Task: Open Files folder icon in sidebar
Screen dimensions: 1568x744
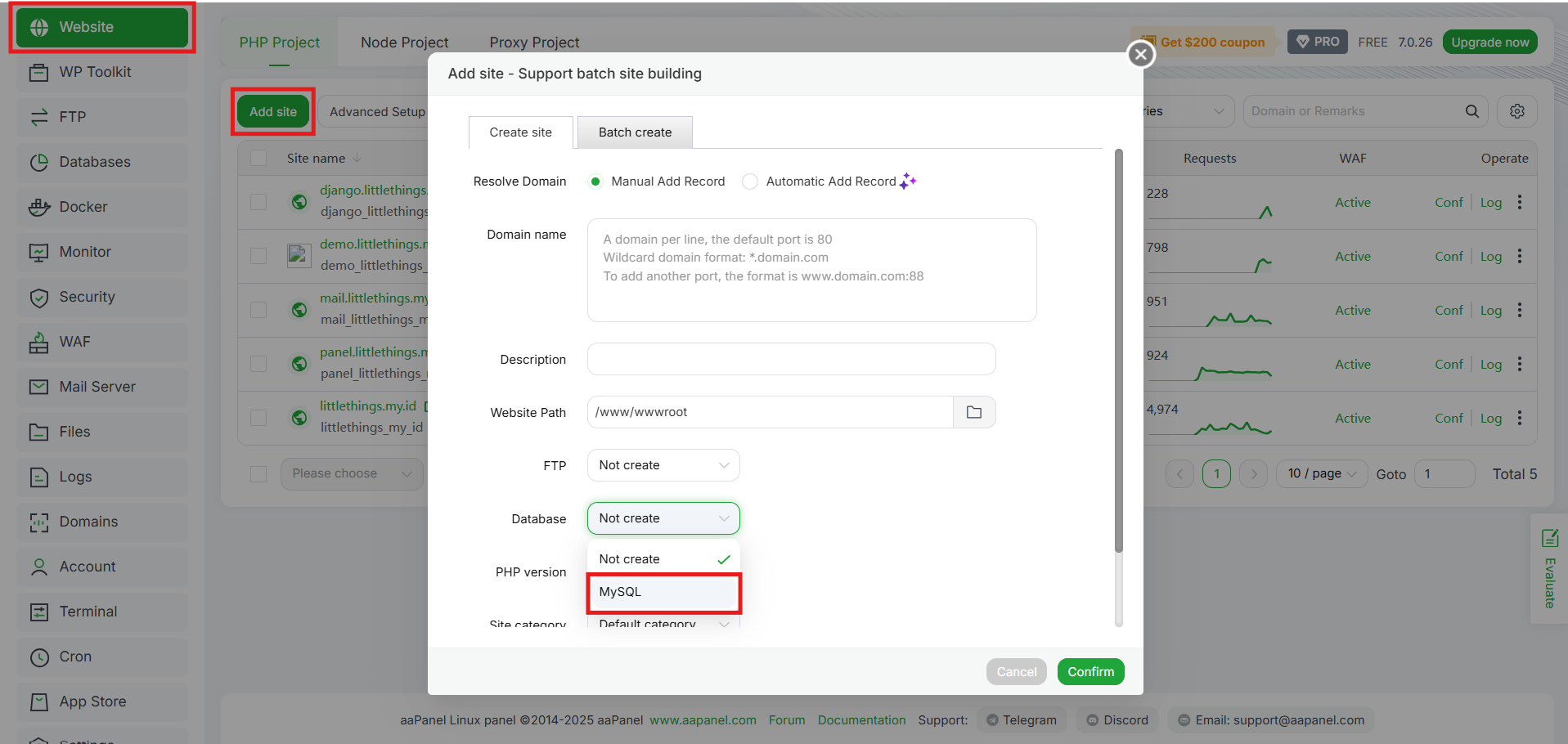Action: [x=39, y=432]
